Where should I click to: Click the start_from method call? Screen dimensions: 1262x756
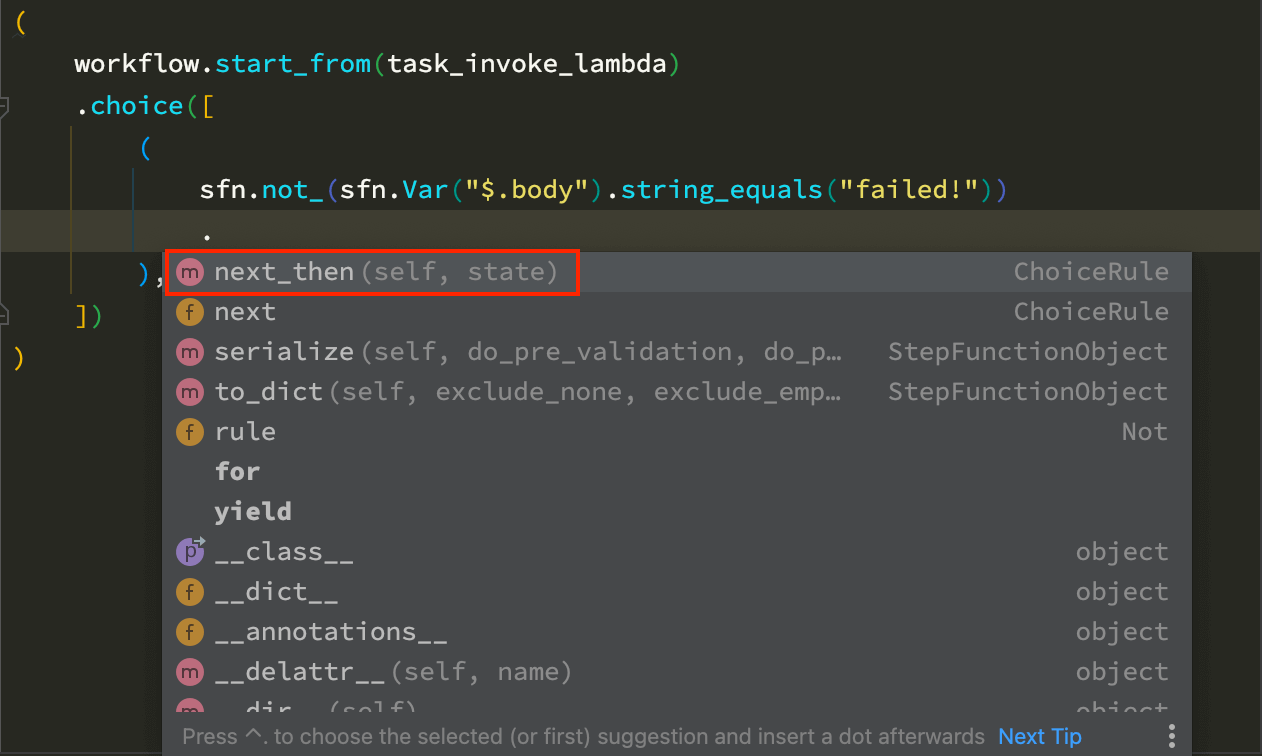(x=294, y=66)
